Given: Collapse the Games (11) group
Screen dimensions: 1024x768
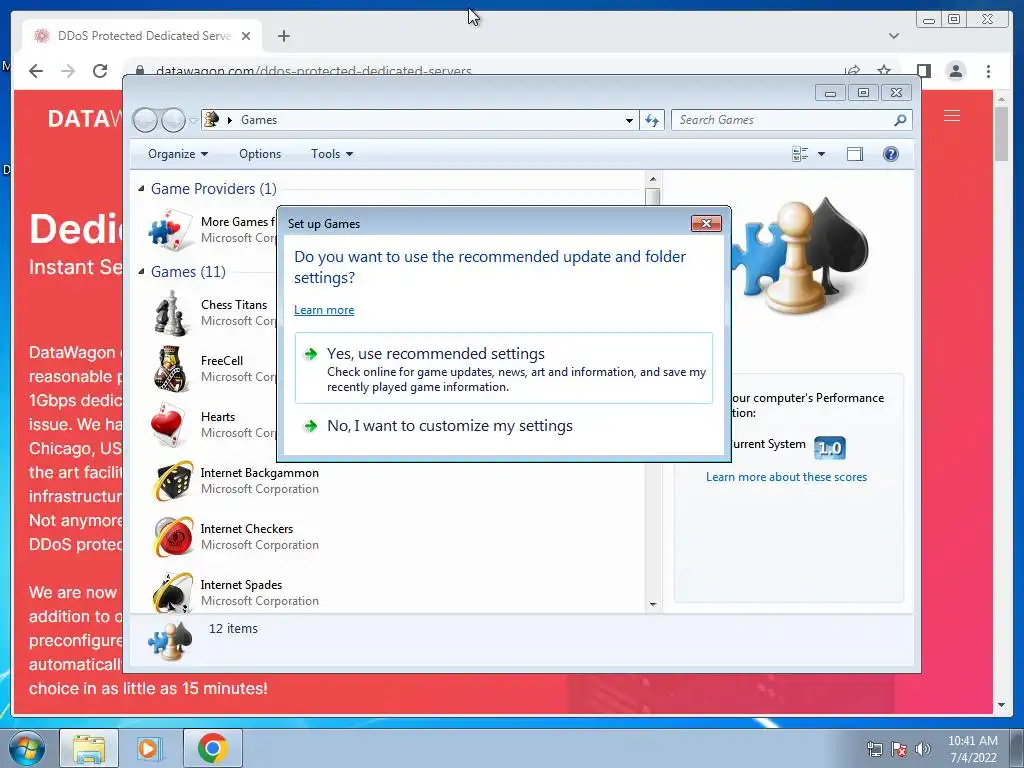Looking at the screenshot, I should (x=141, y=271).
